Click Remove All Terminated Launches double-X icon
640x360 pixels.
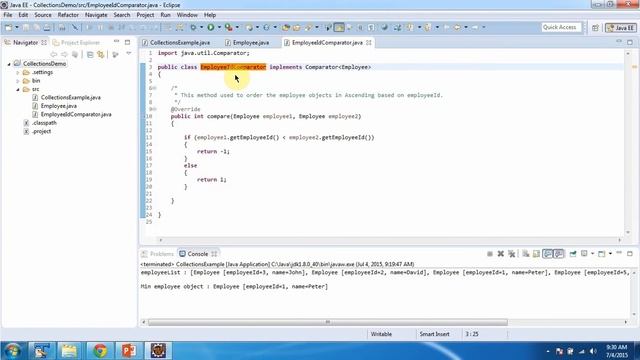(x=511, y=254)
